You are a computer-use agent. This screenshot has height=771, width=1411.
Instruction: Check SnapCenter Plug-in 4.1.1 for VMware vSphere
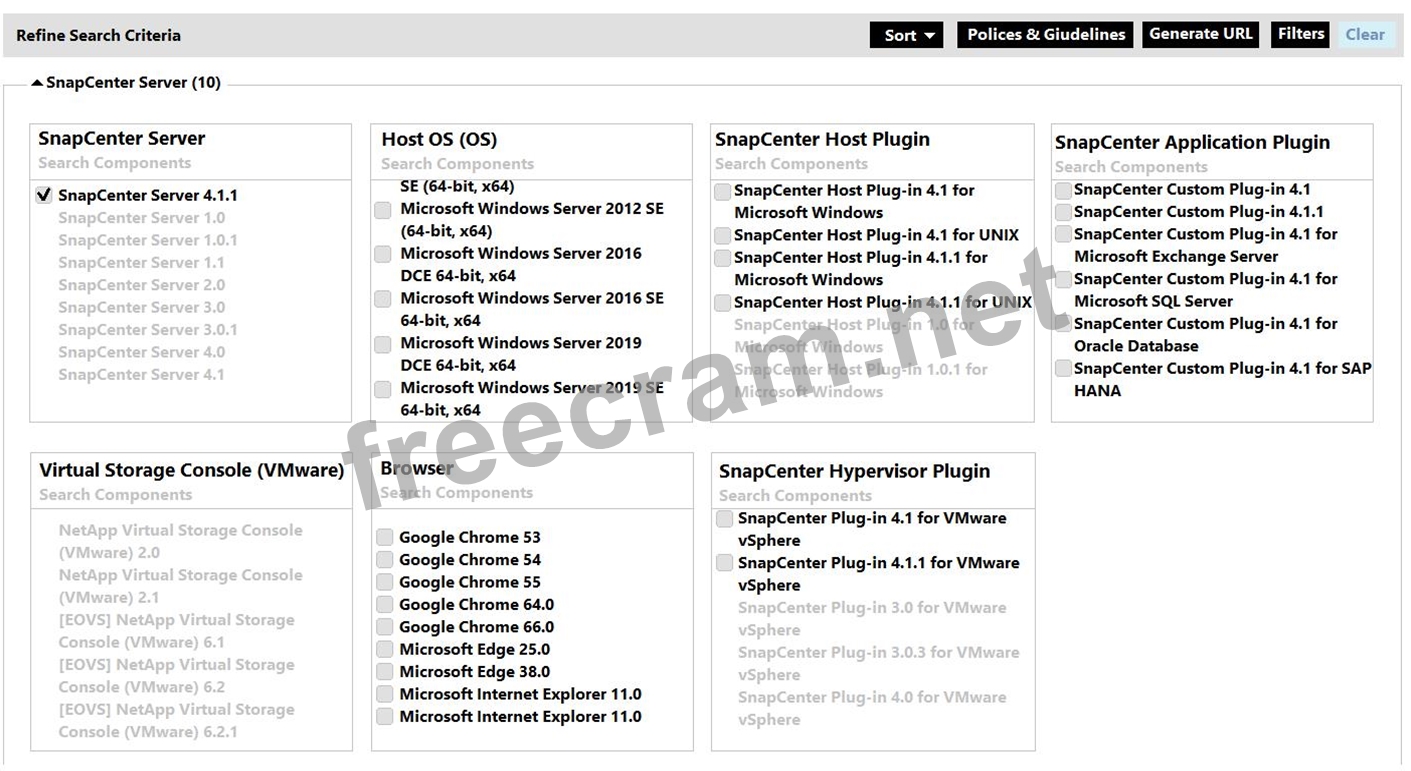(x=725, y=564)
